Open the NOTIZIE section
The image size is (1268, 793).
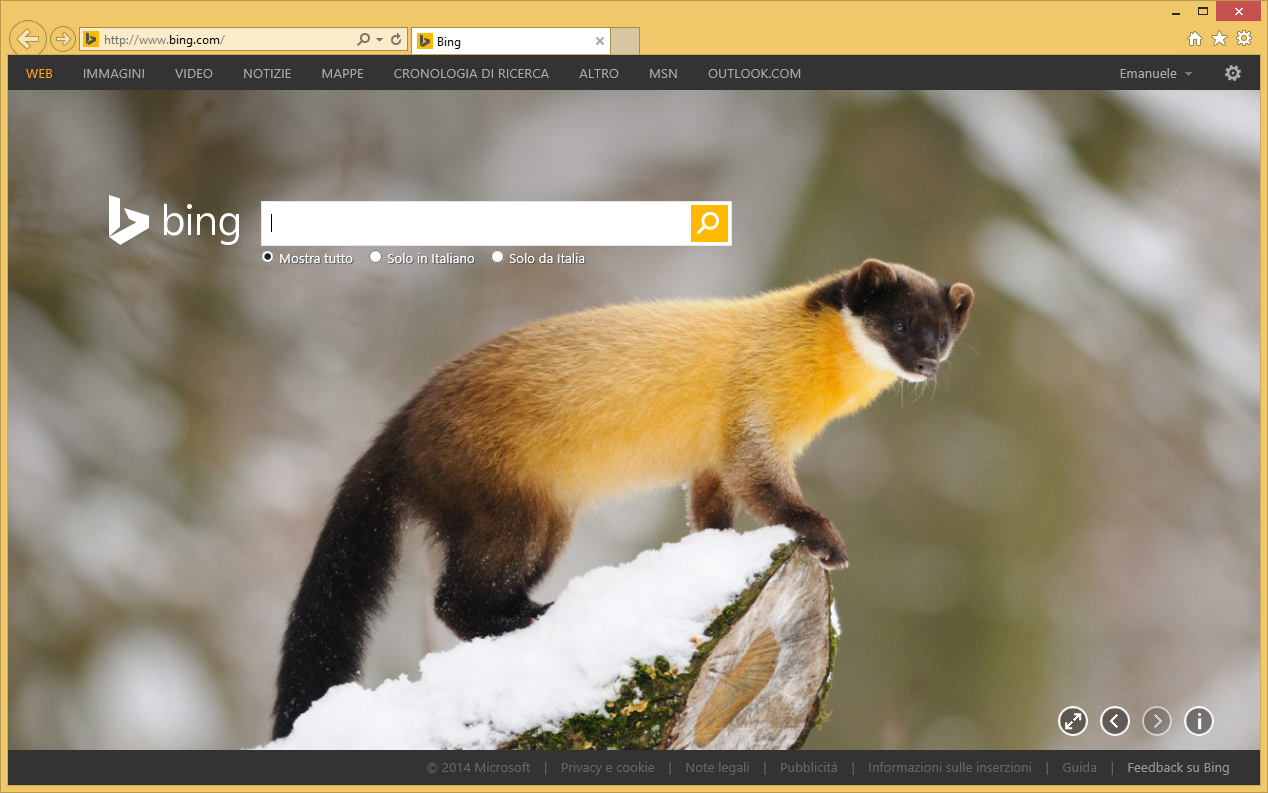tap(267, 73)
